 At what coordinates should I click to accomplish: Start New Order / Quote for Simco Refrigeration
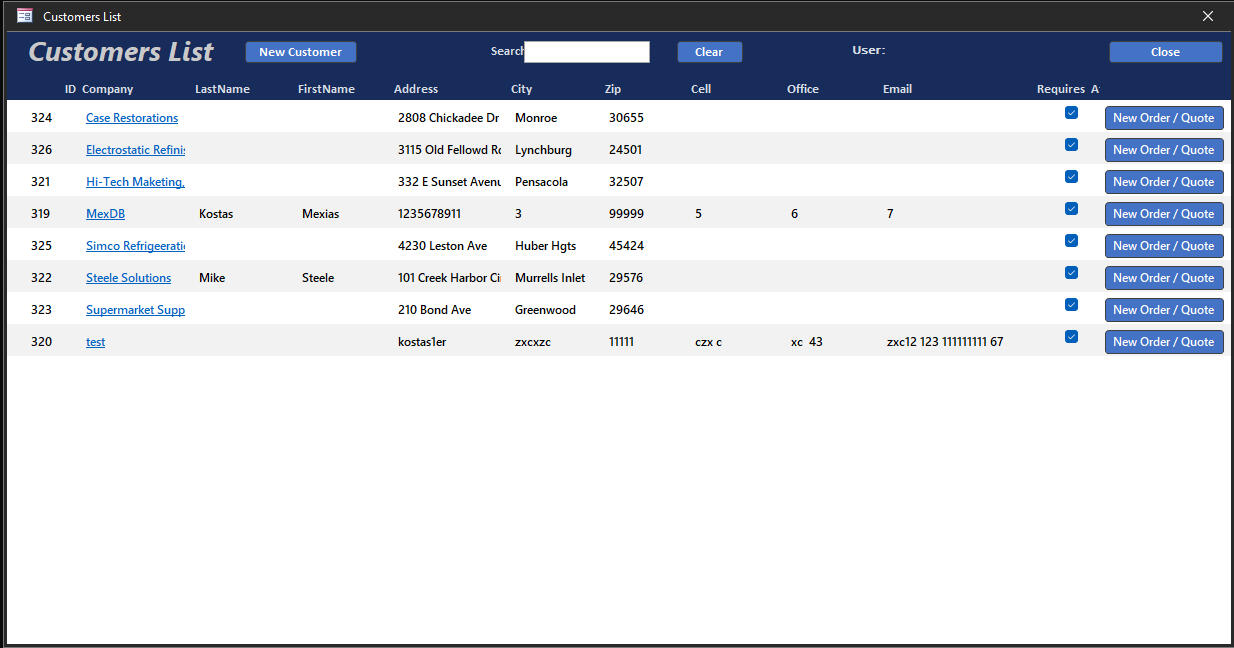1163,246
